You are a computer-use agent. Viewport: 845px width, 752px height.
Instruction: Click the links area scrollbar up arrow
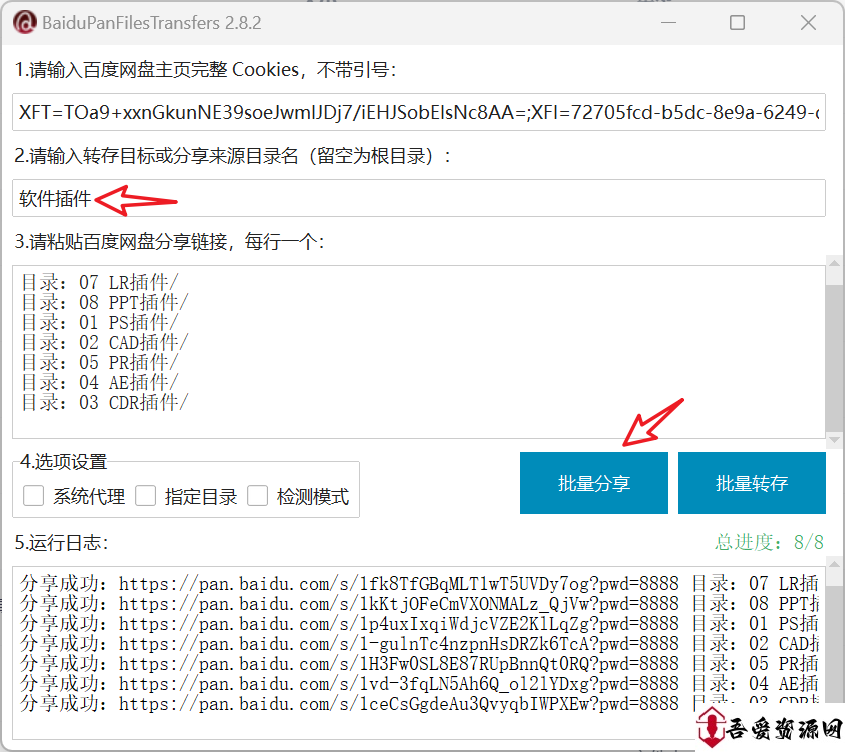834,264
